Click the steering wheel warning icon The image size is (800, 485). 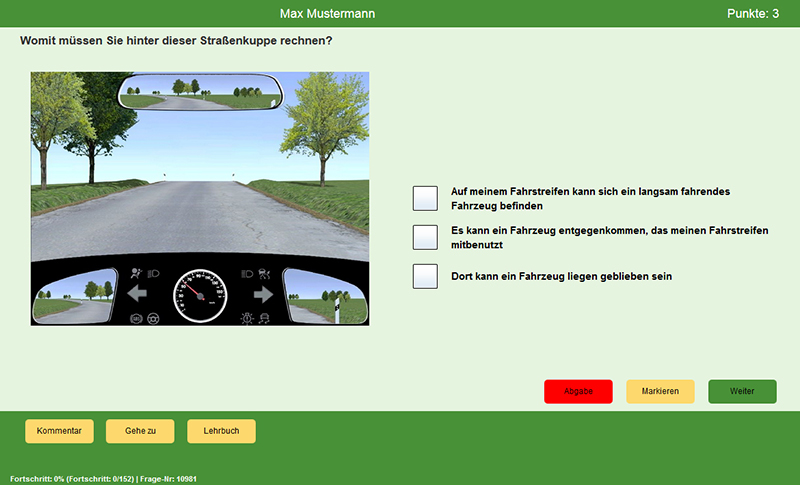pos(154,318)
